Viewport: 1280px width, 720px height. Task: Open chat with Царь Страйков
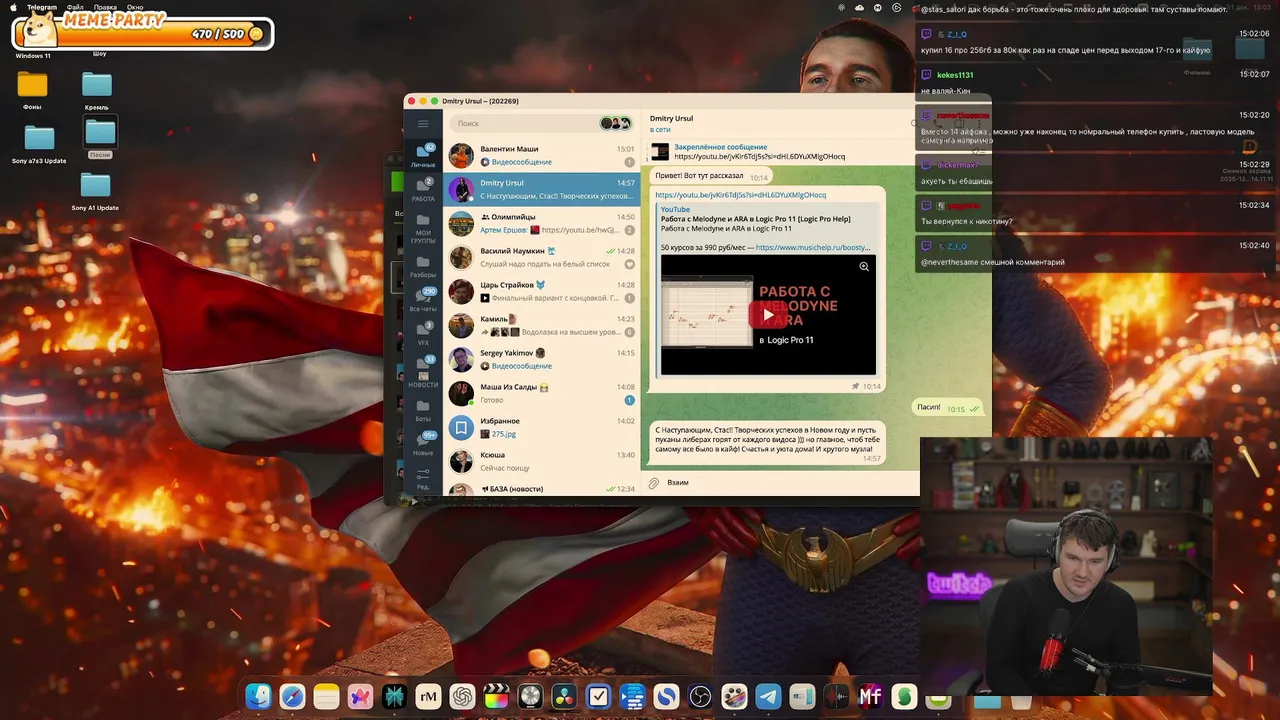pos(542,291)
